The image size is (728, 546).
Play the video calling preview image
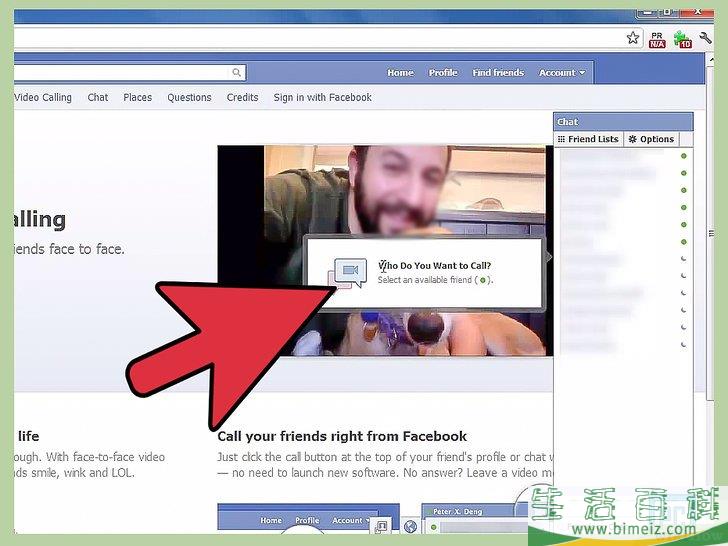pyautogui.click(x=385, y=251)
